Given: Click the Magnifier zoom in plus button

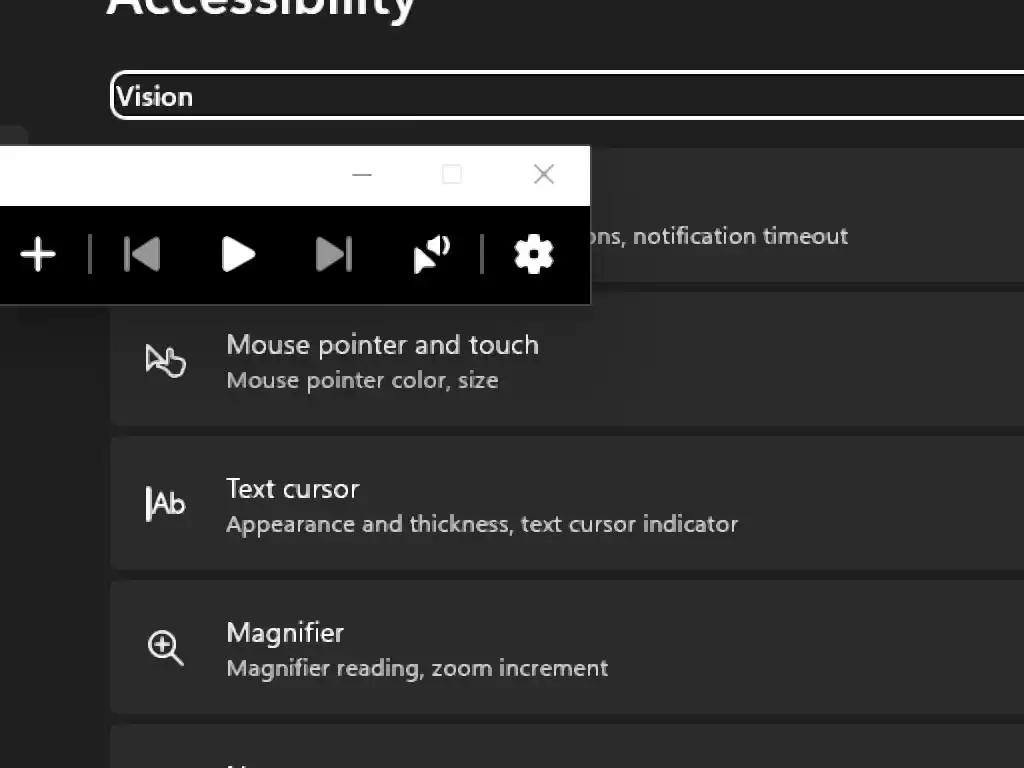Looking at the screenshot, I should [x=38, y=255].
